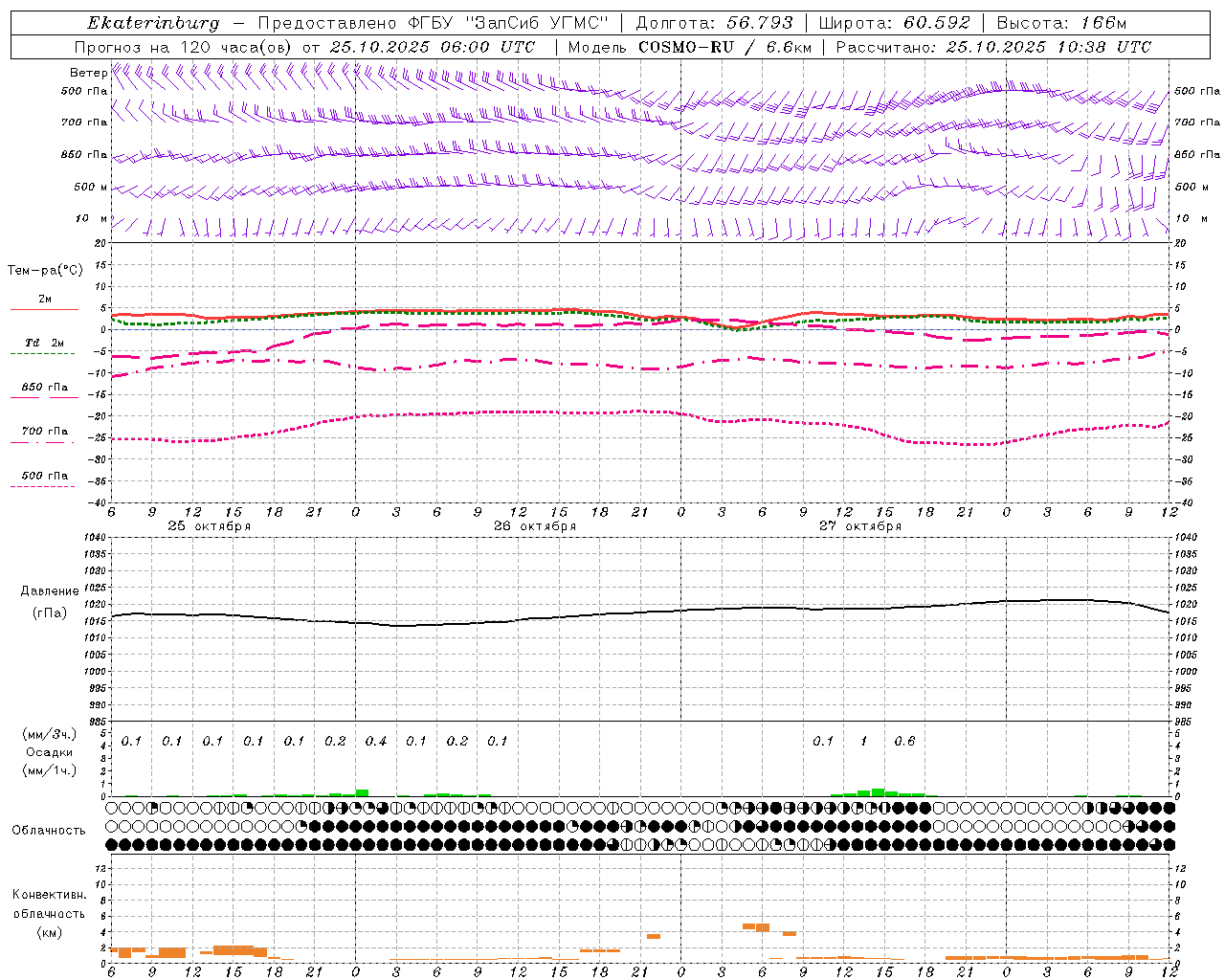Click the '0.6' three-hour precipitation value
1225x980 pixels.
coord(904,741)
